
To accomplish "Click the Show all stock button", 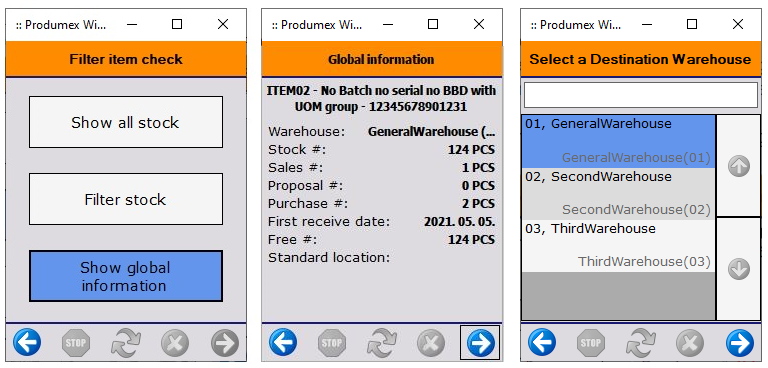I will (x=126, y=122).
